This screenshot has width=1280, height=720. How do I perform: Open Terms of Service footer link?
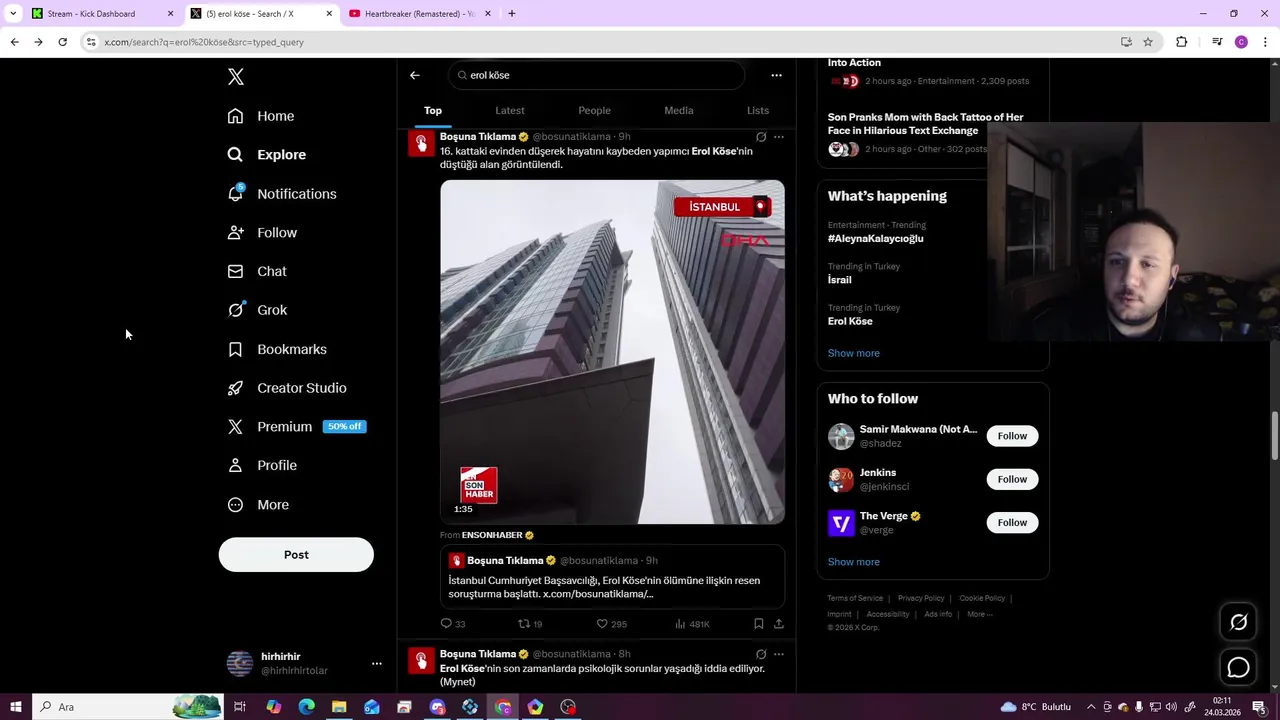(x=855, y=598)
